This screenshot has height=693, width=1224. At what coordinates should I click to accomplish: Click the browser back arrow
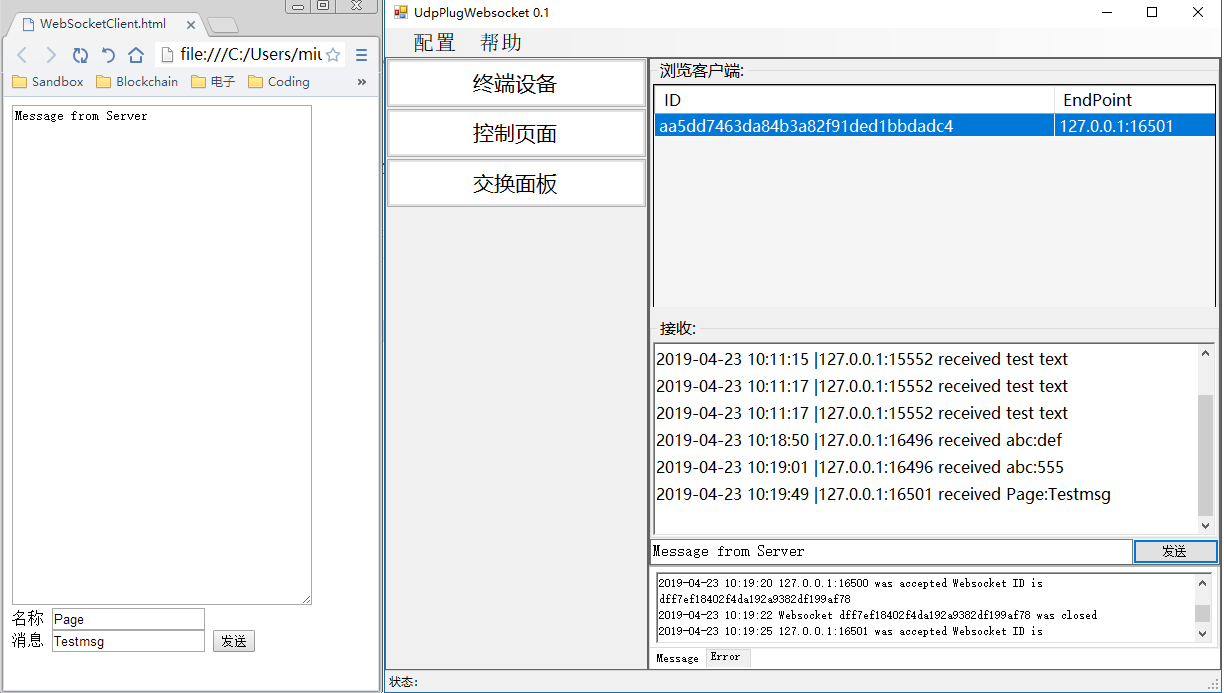(x=22, y=55)
